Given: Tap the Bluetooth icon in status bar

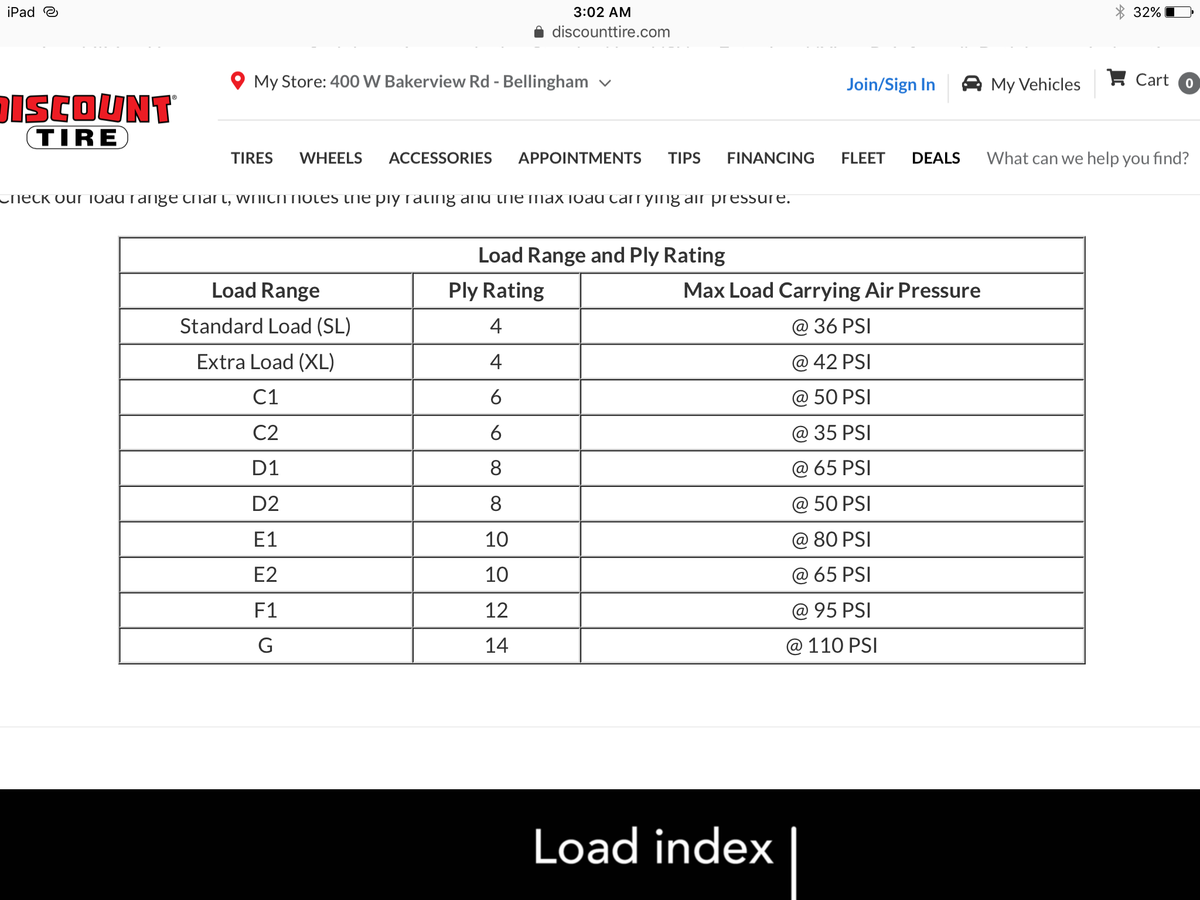Looking at the screenshot, I should [x=1121, y=12].
